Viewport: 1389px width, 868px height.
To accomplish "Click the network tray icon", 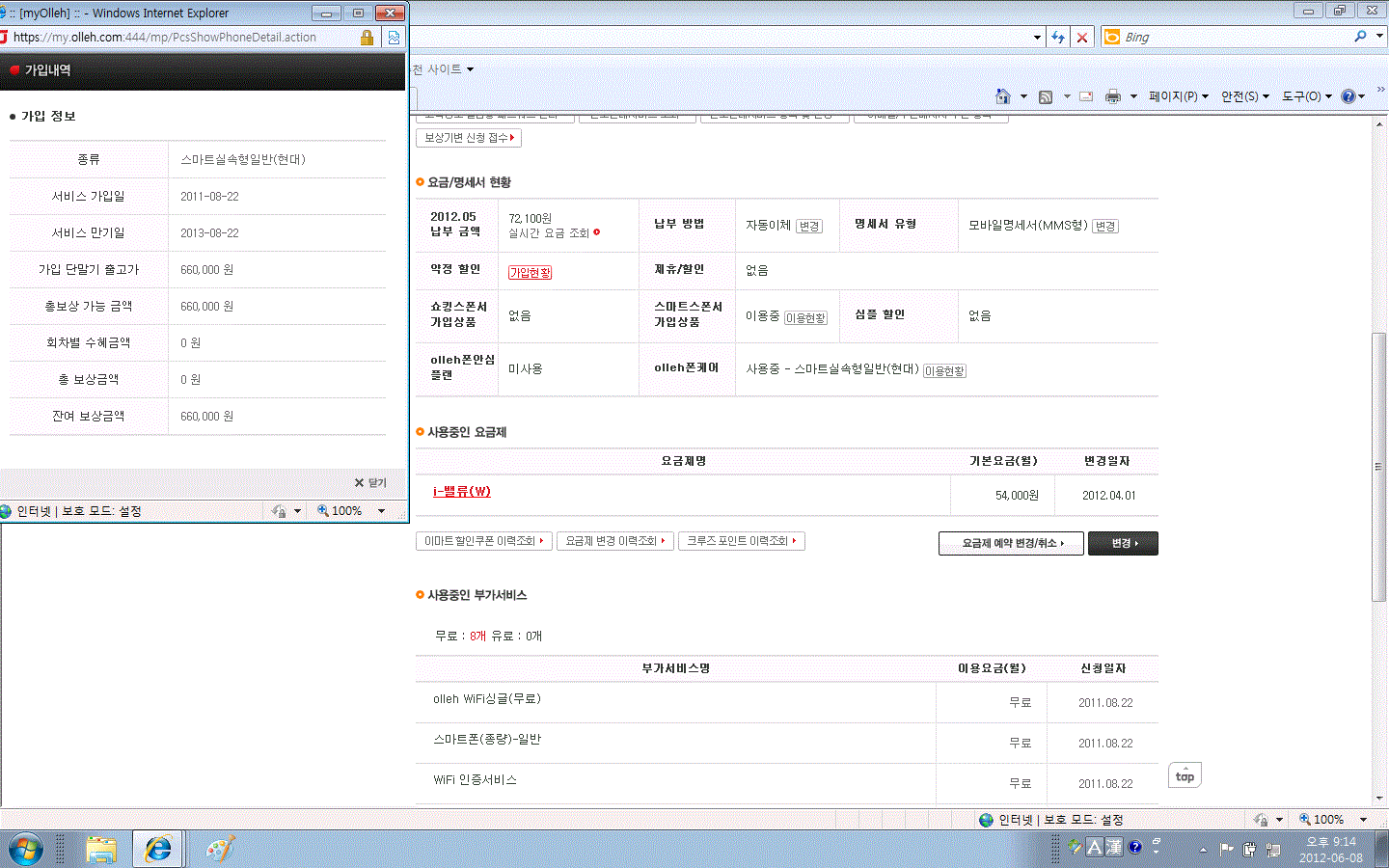I will pos(1273,850).
